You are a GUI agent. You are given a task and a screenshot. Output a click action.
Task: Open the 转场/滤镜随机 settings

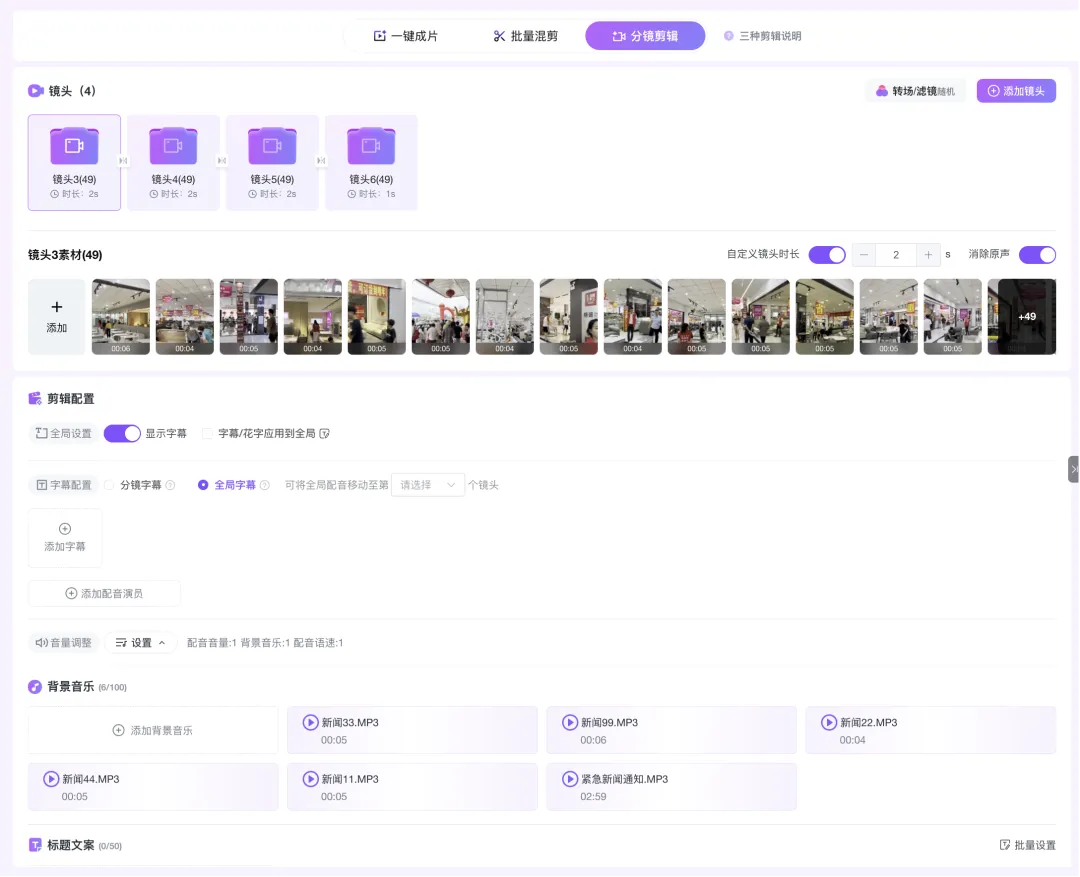pos(915,90)
